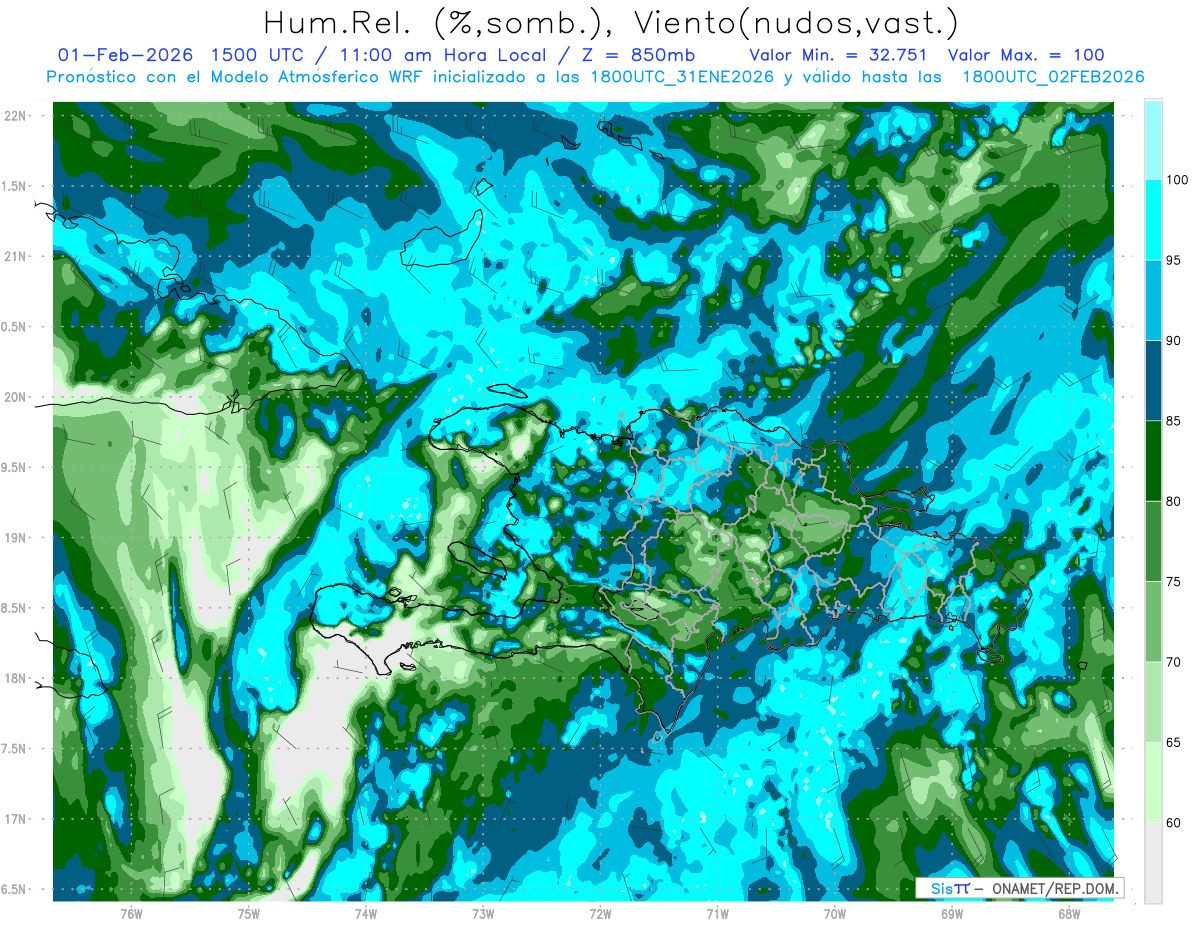Click the '18N' latitude label

[x=16, y=678]
